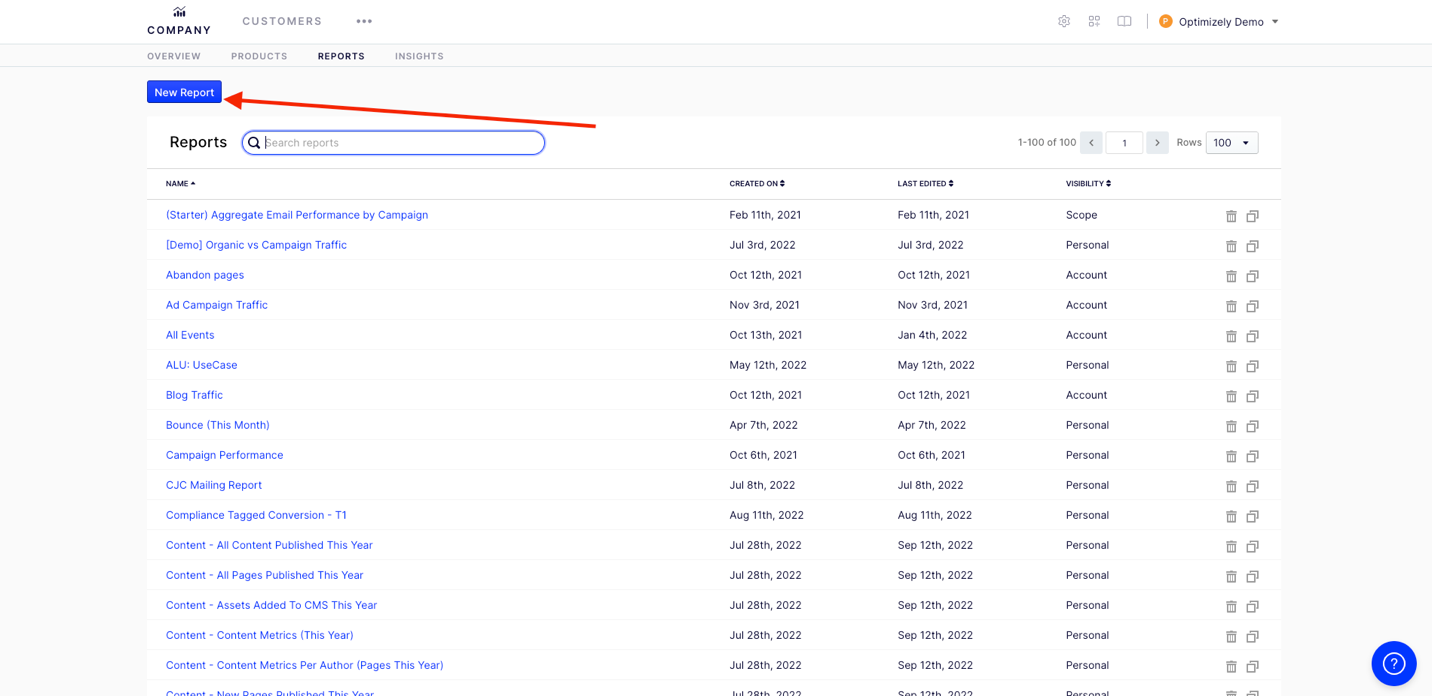Click the help question mark bubble
The height and width of the screenshot is (696, 1432).
coord(1393,663)
